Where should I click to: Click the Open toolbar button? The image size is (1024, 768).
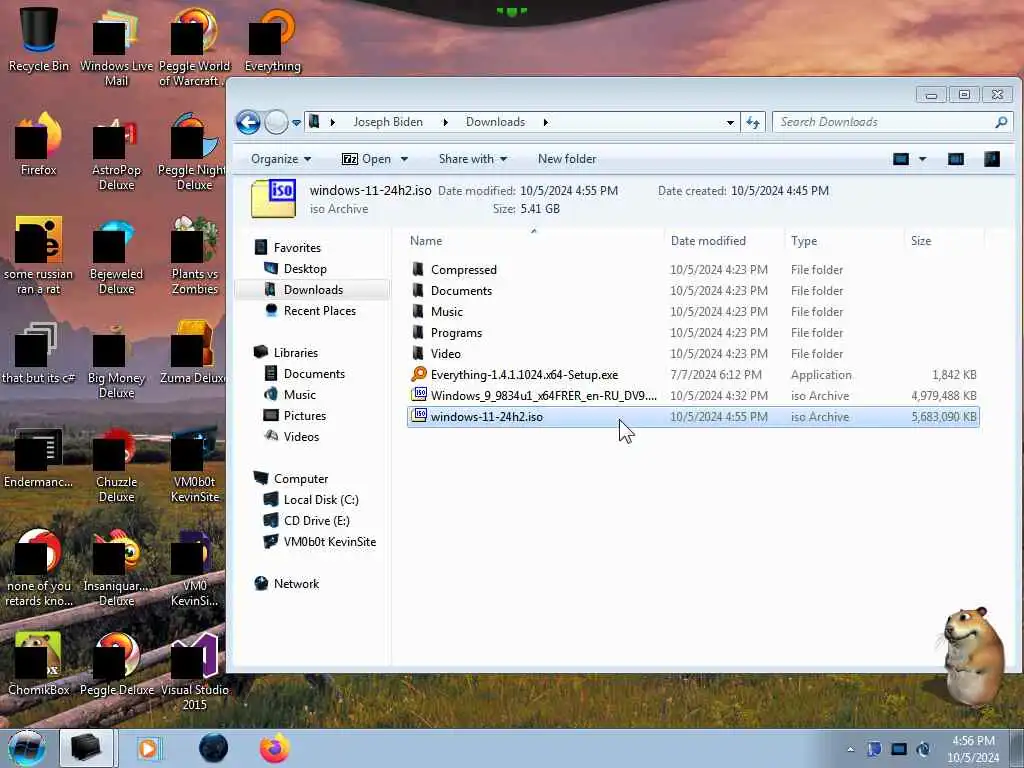[367, 159]
